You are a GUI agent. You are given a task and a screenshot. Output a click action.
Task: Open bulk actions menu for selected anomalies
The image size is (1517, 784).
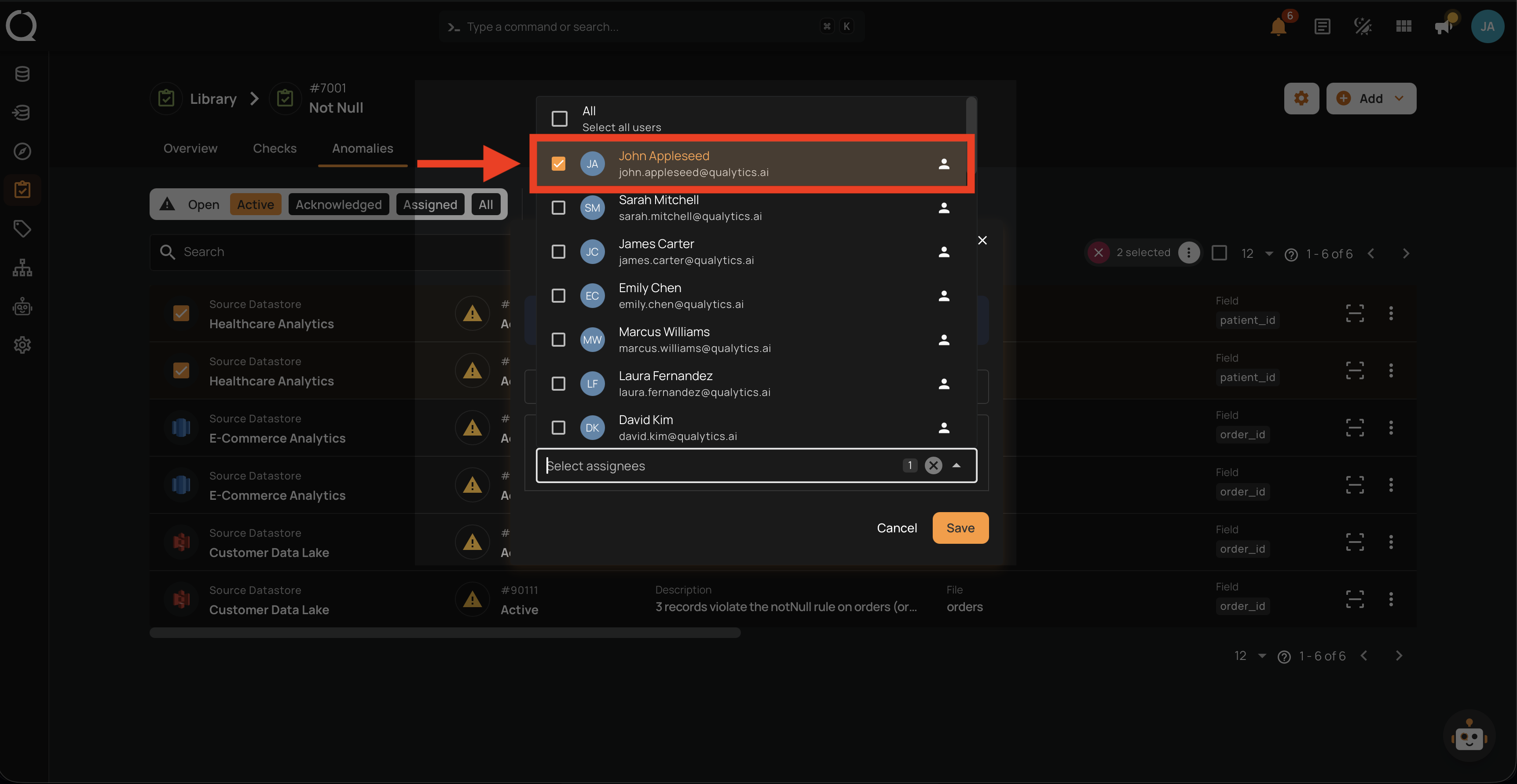[x=1188, y=253]
